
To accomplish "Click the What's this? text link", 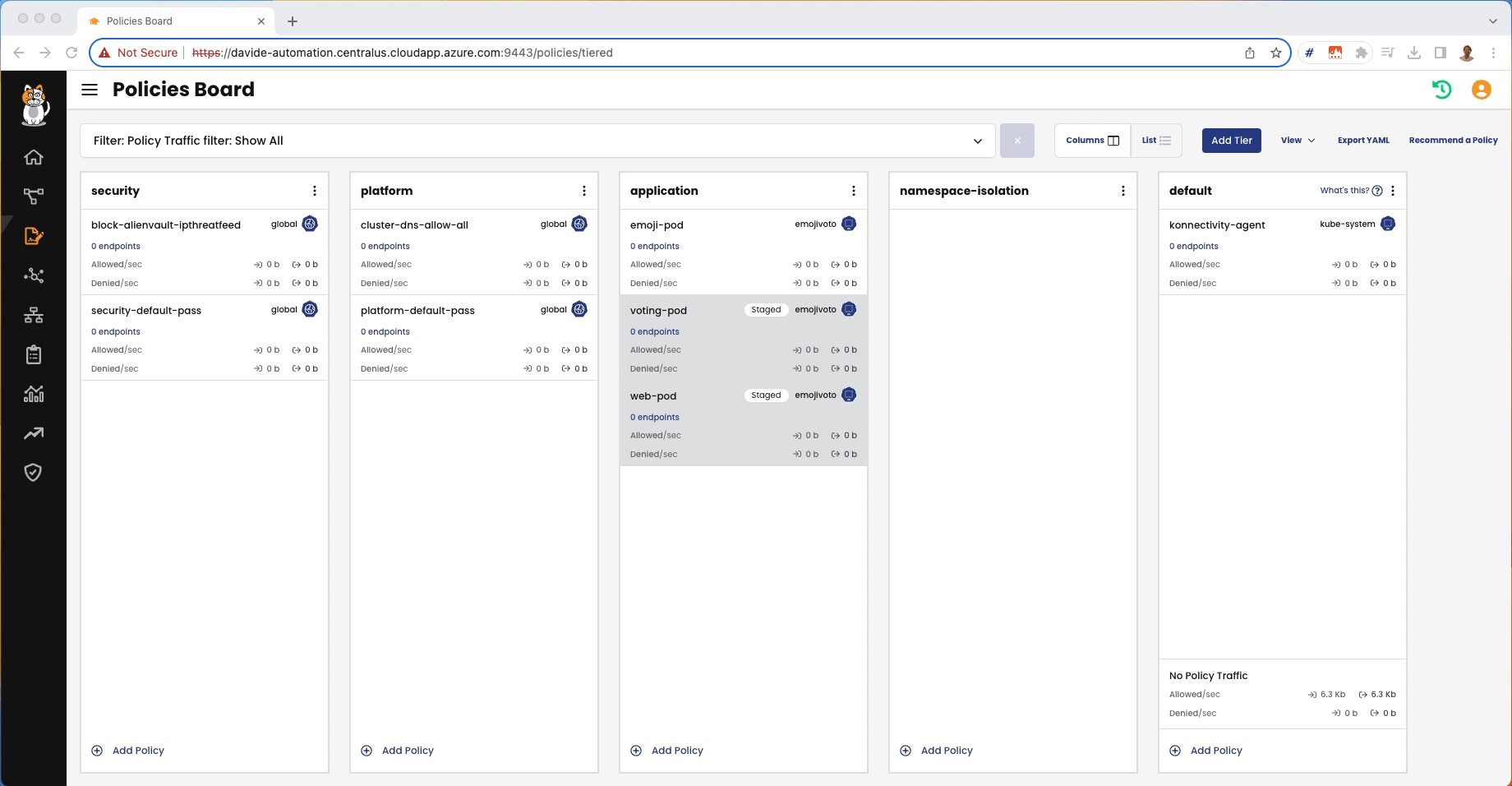I will [x=1344, y=191].
